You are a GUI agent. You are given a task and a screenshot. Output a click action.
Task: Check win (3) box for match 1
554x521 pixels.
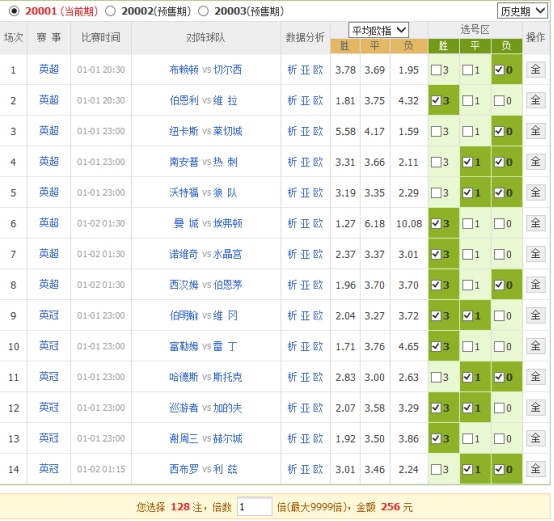[436, 70]
